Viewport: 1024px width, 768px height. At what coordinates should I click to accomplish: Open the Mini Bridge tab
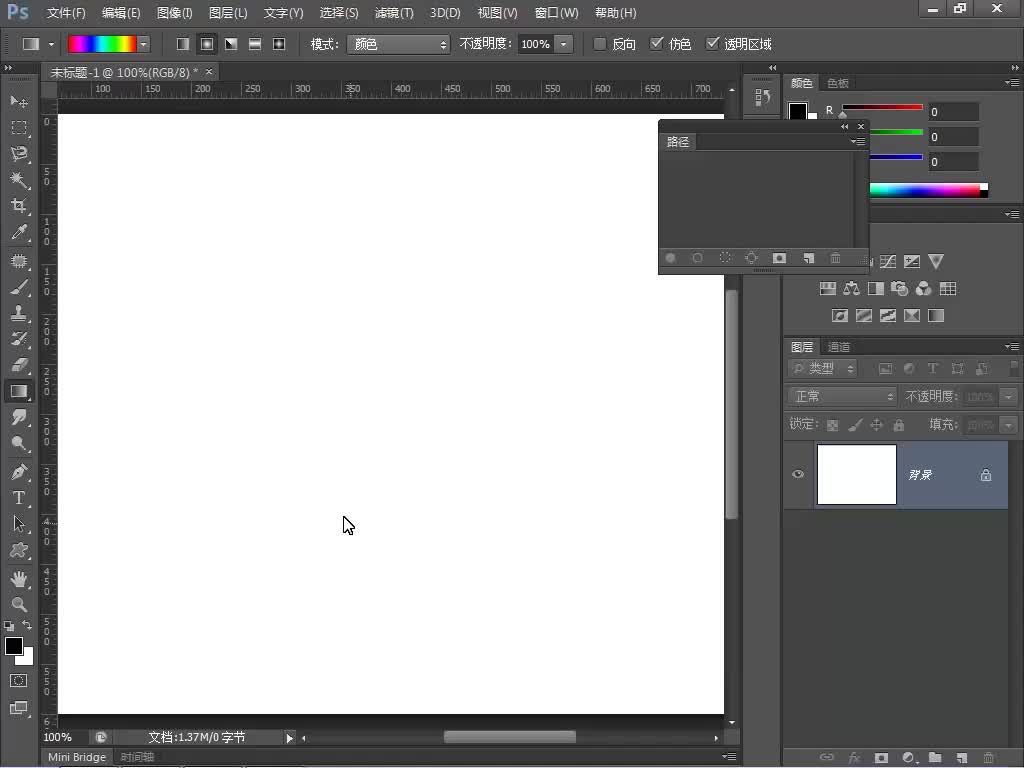77,757
